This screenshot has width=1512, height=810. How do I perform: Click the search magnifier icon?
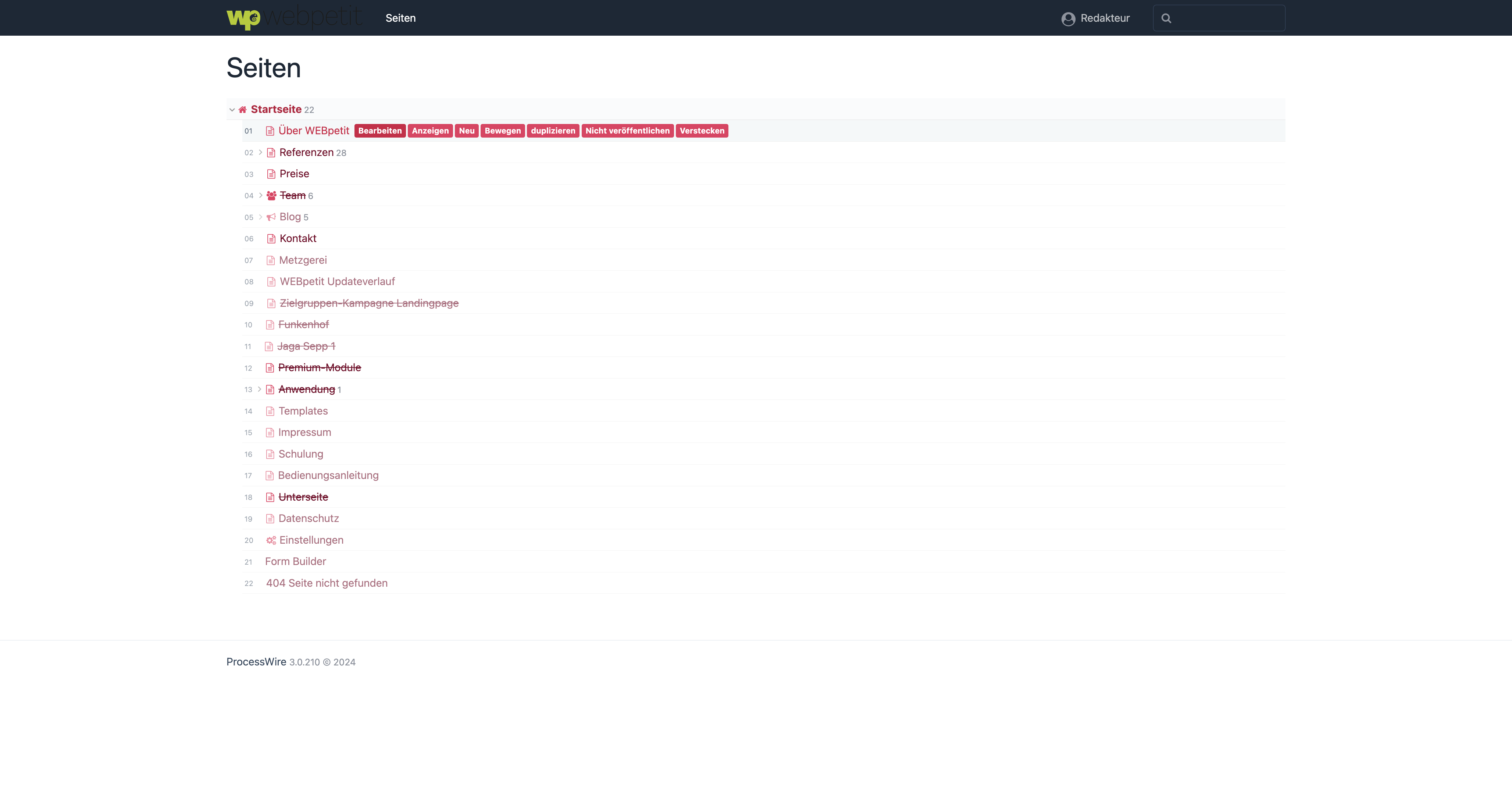(x=1166, y=18)
